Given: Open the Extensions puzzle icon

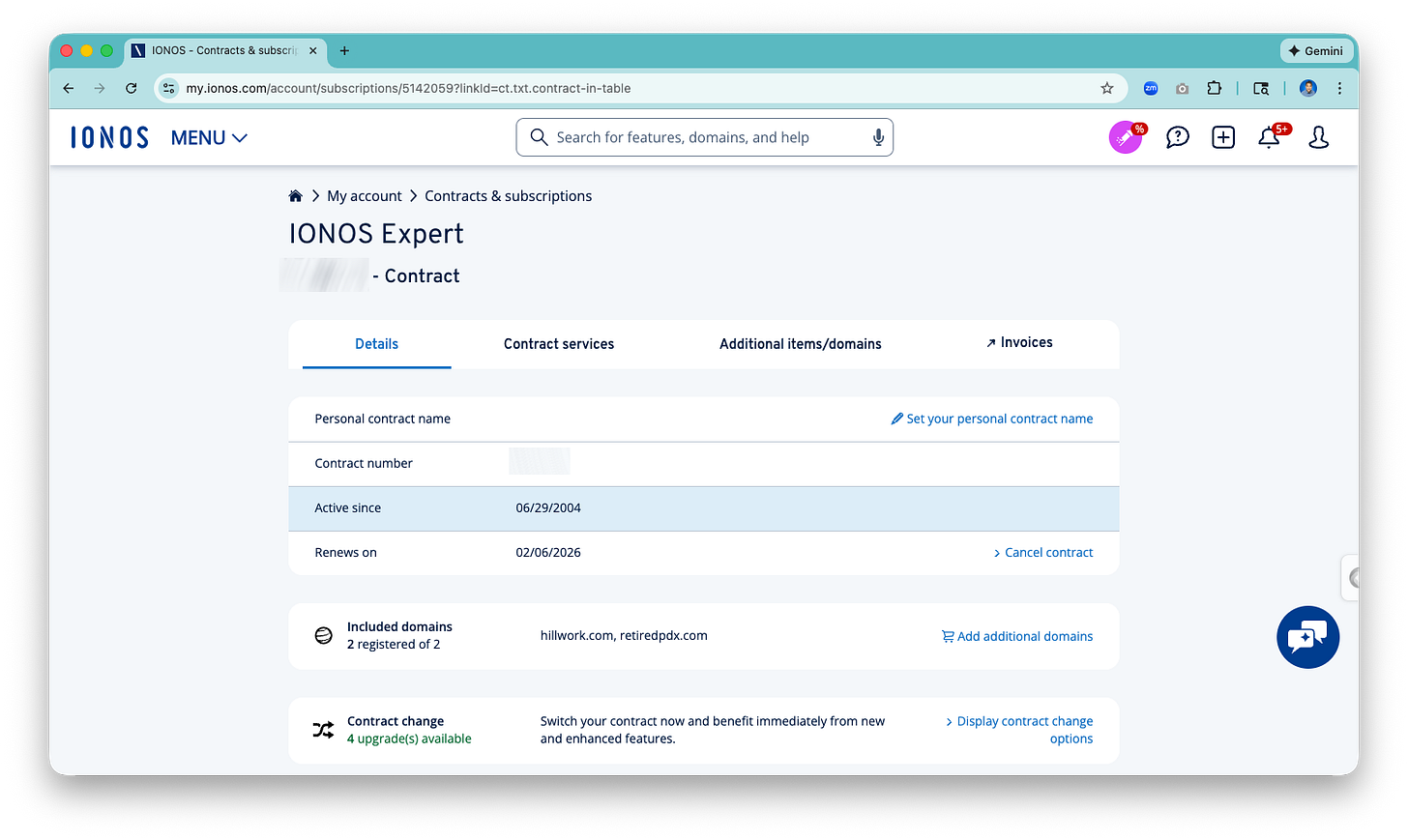Looking at the screenshot, I should (x=1215, y=88).
